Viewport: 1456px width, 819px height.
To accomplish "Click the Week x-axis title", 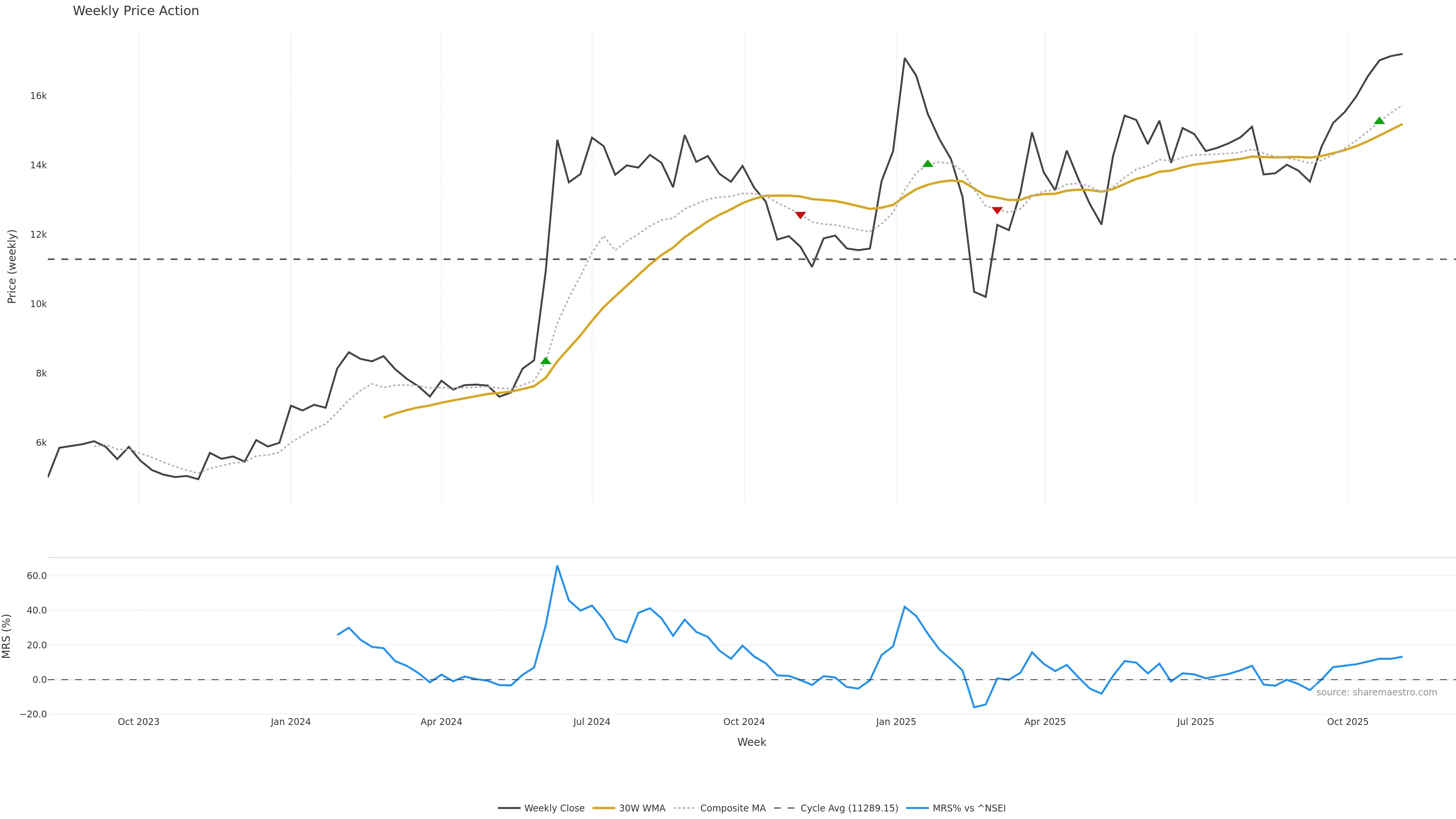I will [x=751, y=742].
